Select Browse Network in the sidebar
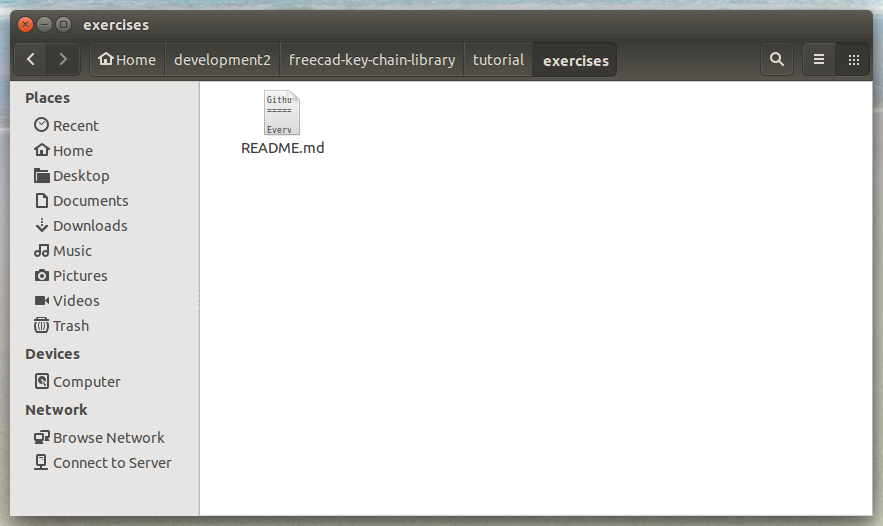883x526 pixels. click(104, 438)
